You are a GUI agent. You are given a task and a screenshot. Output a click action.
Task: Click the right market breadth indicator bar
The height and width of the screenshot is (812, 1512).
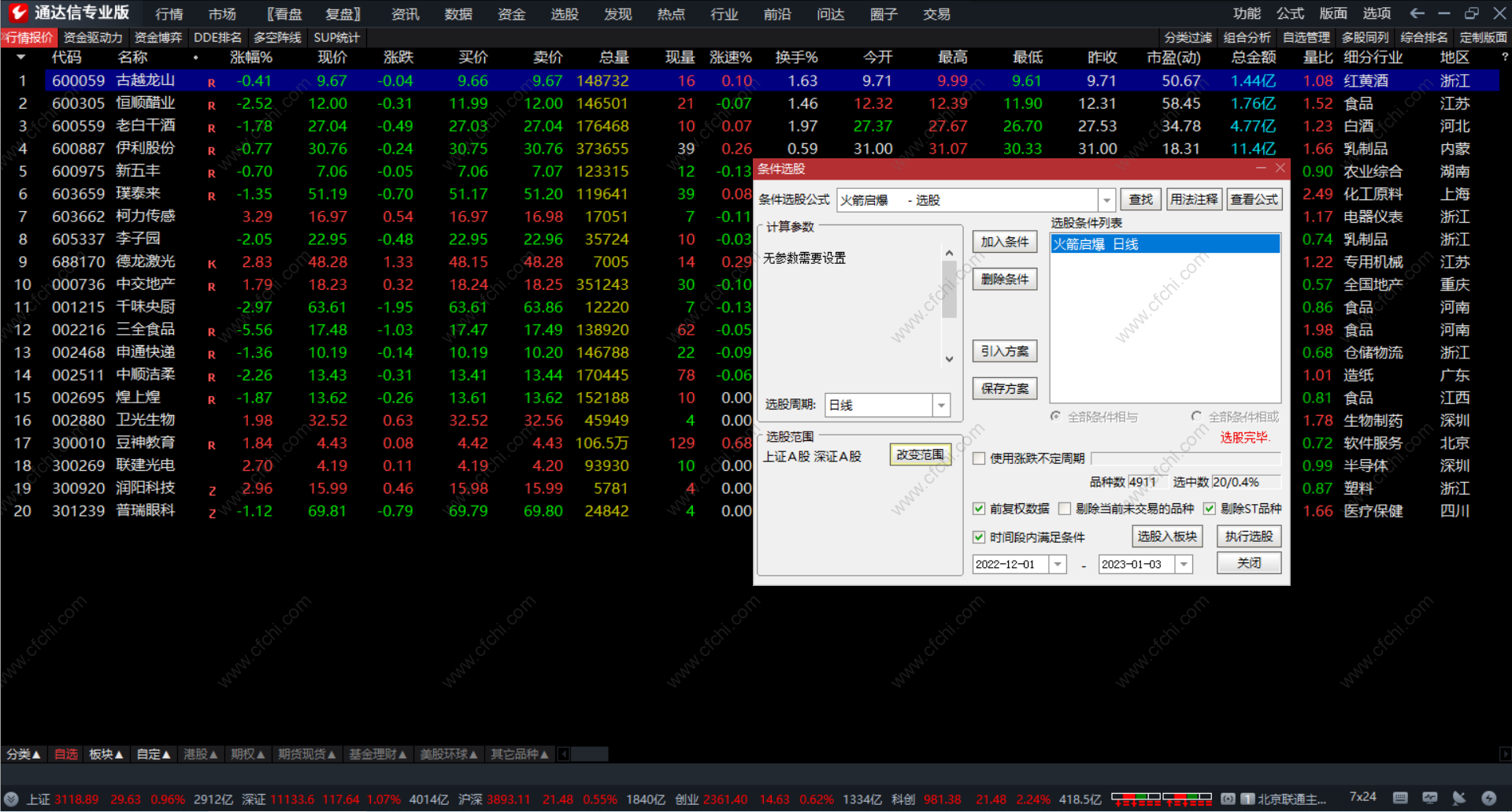point(1187,799)
